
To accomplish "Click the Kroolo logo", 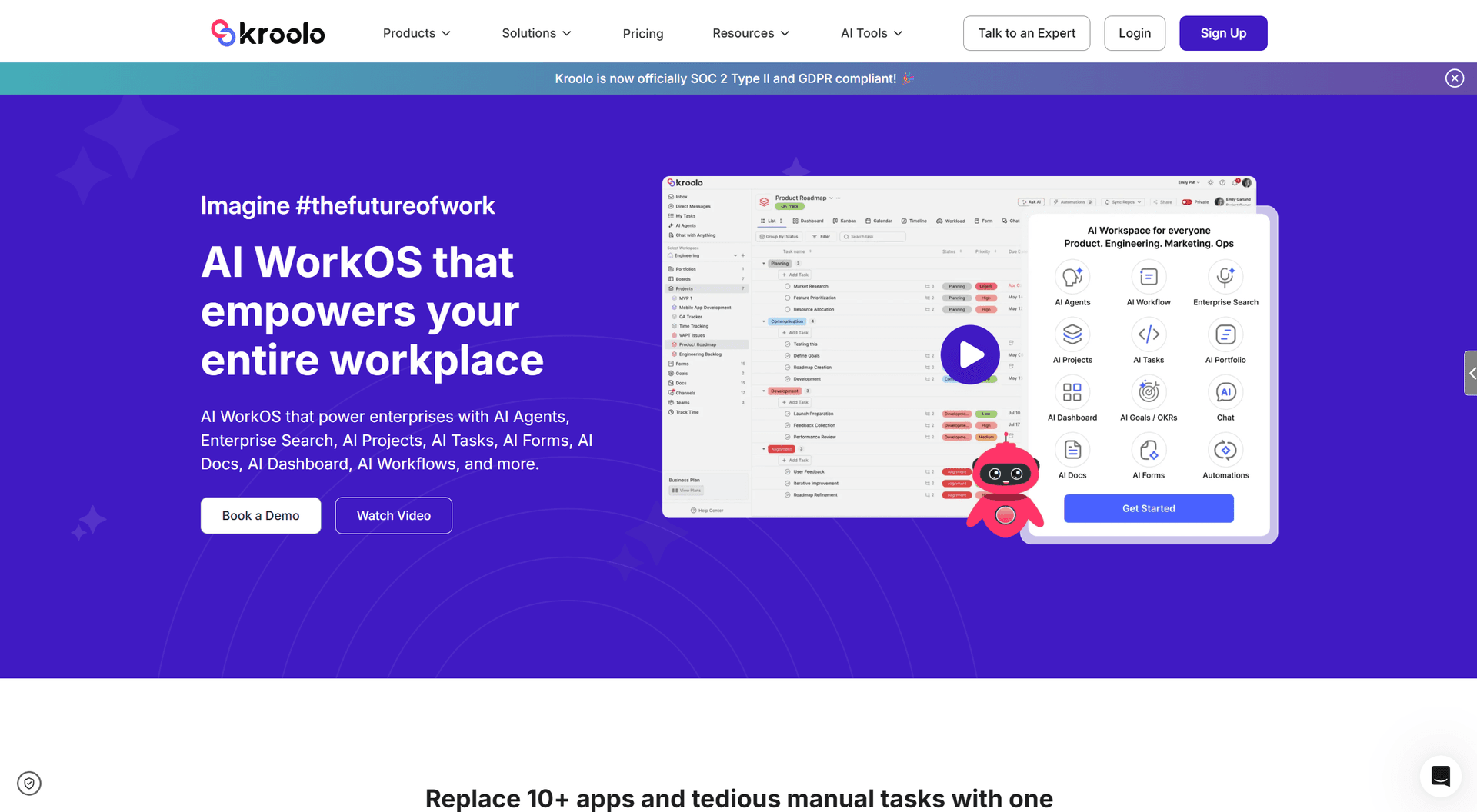I will tap(268, 33).
